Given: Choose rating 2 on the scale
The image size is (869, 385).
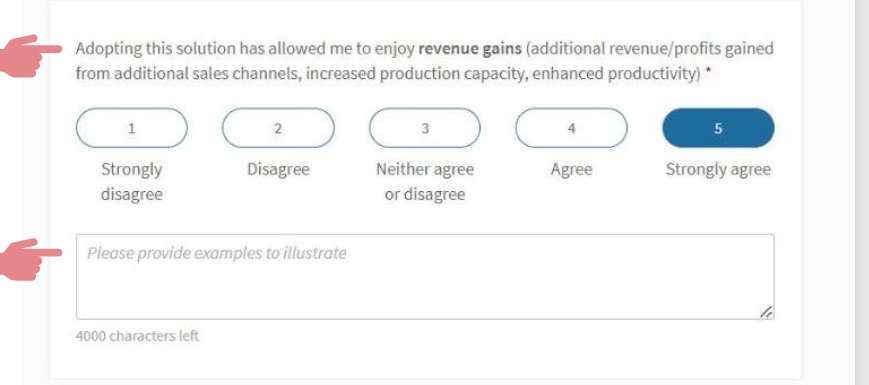Looking at the screenshot, I should (278, 128).
